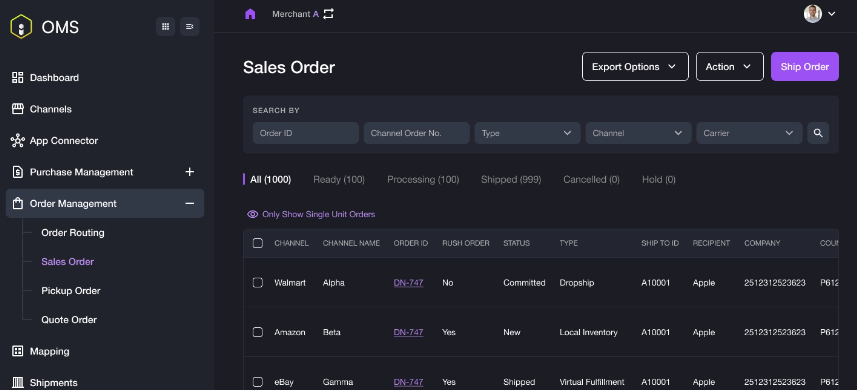This screenshot has height=390, width=857.
Task: Click the OMS hexagon logo
Action: pyautogui.click(x=21, y=26)
